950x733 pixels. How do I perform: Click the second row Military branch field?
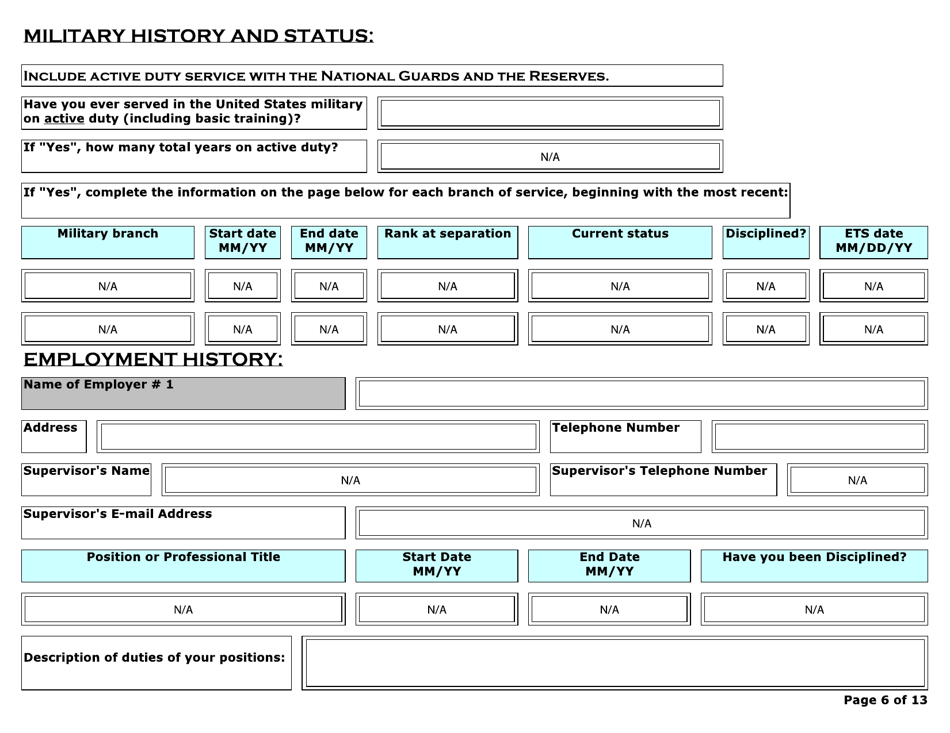[108, 329]
